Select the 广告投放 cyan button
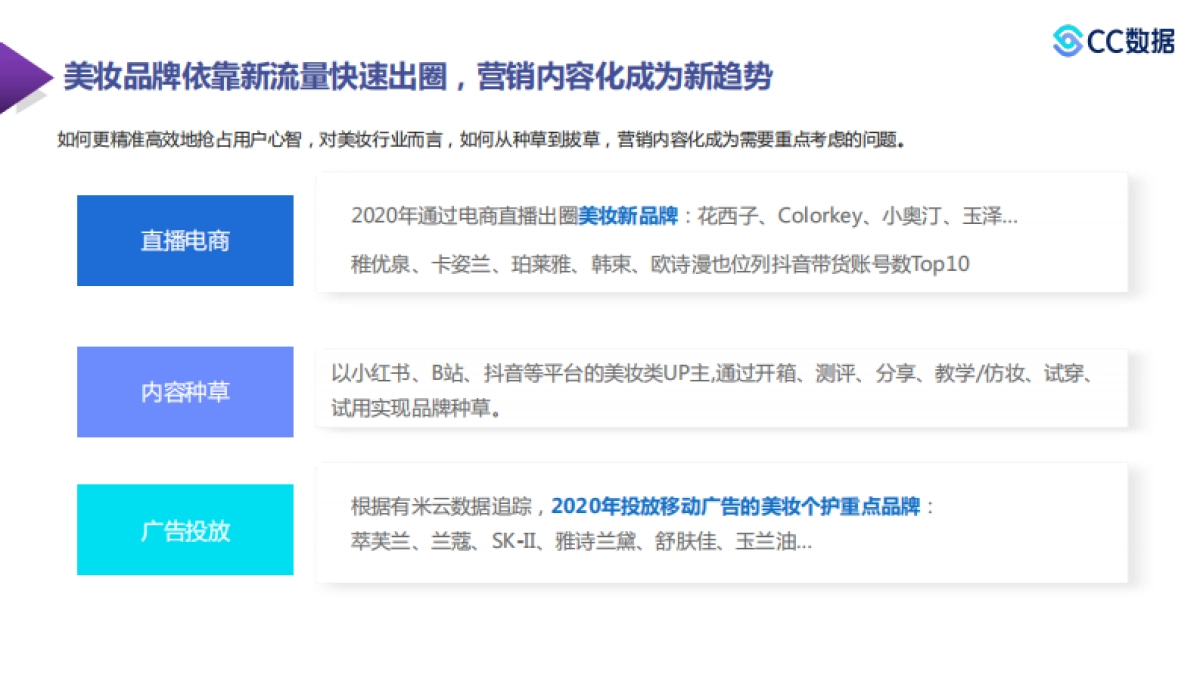This screenshot has height=675, width=1200. tap(184, 530)
